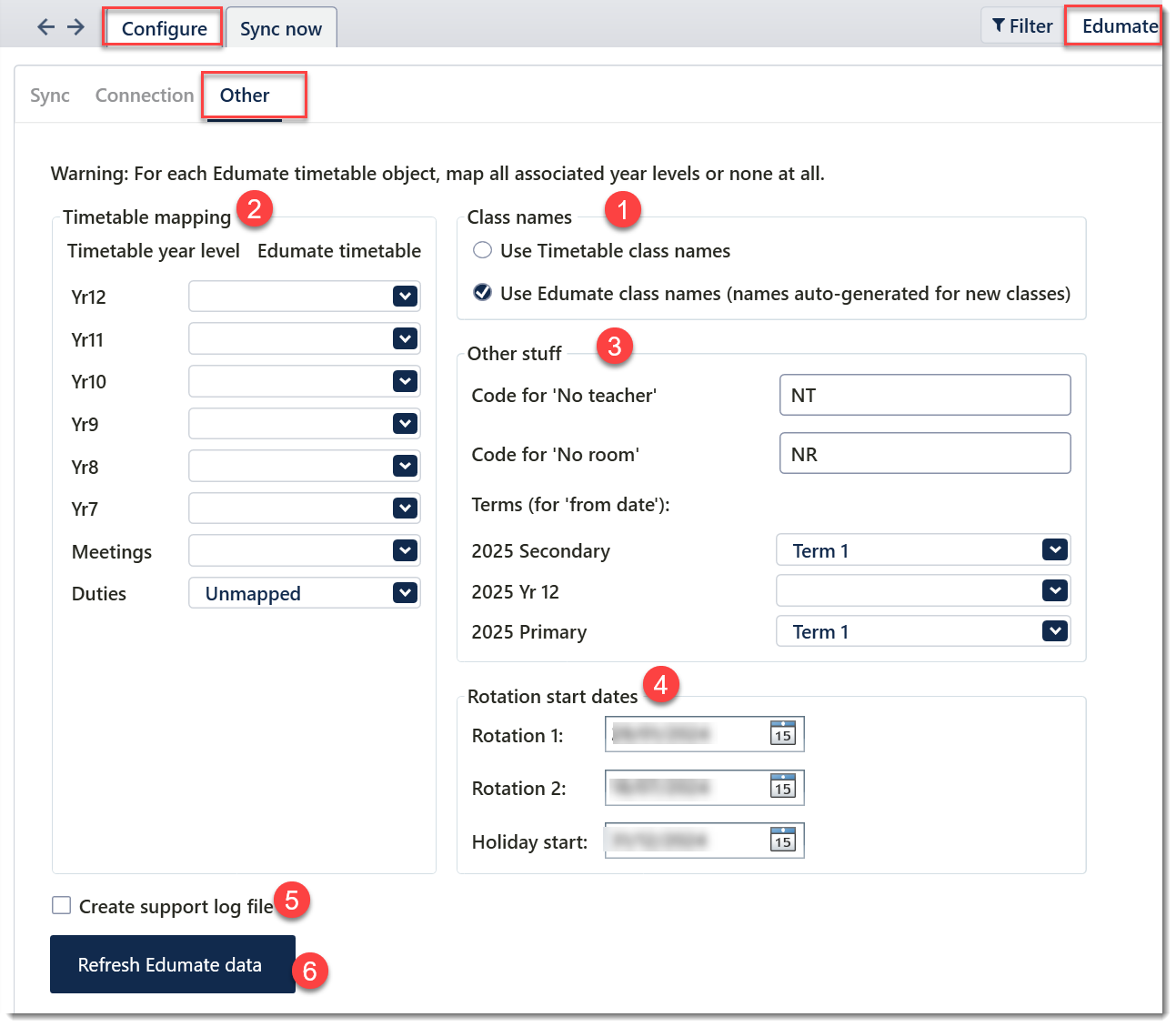Tick the Create support log file checkbox
Viewport: 1176px width, 1027px height.
point(62,905)
